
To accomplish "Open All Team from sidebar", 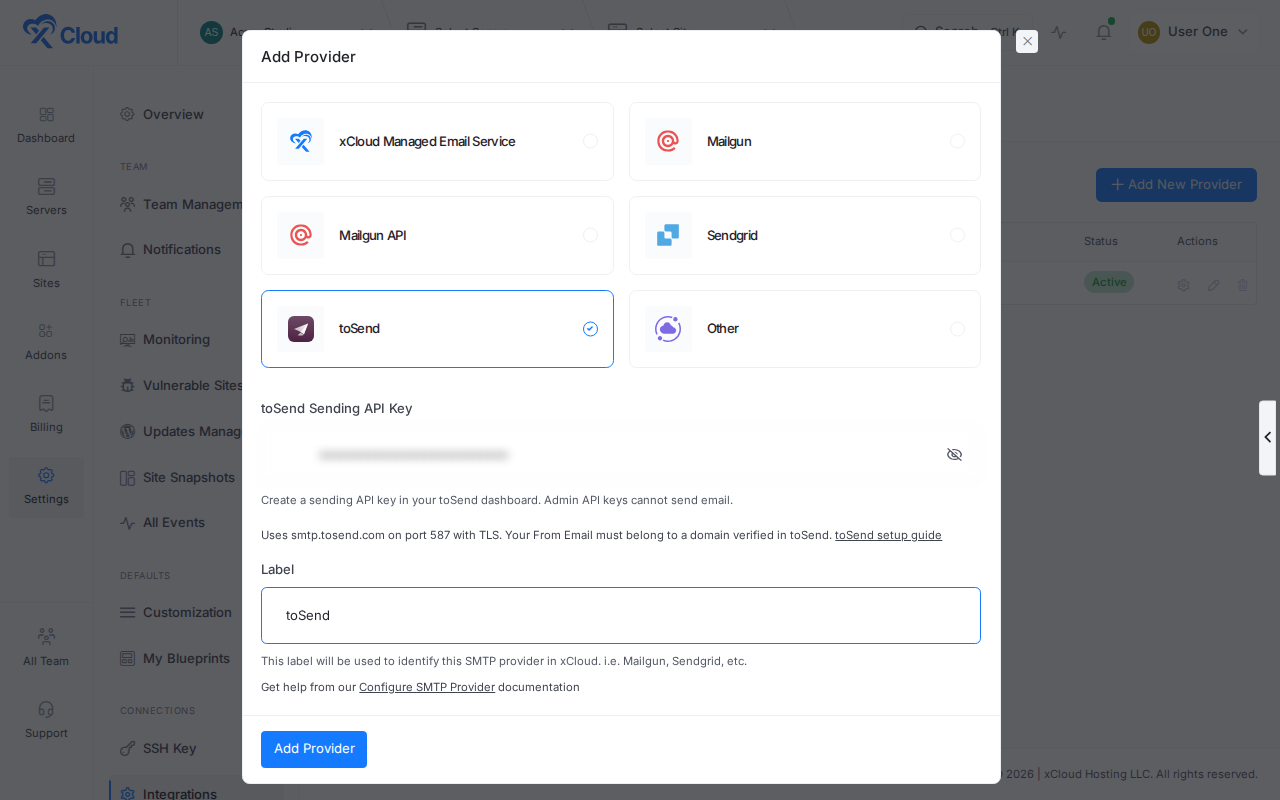I will click(46, 648).
